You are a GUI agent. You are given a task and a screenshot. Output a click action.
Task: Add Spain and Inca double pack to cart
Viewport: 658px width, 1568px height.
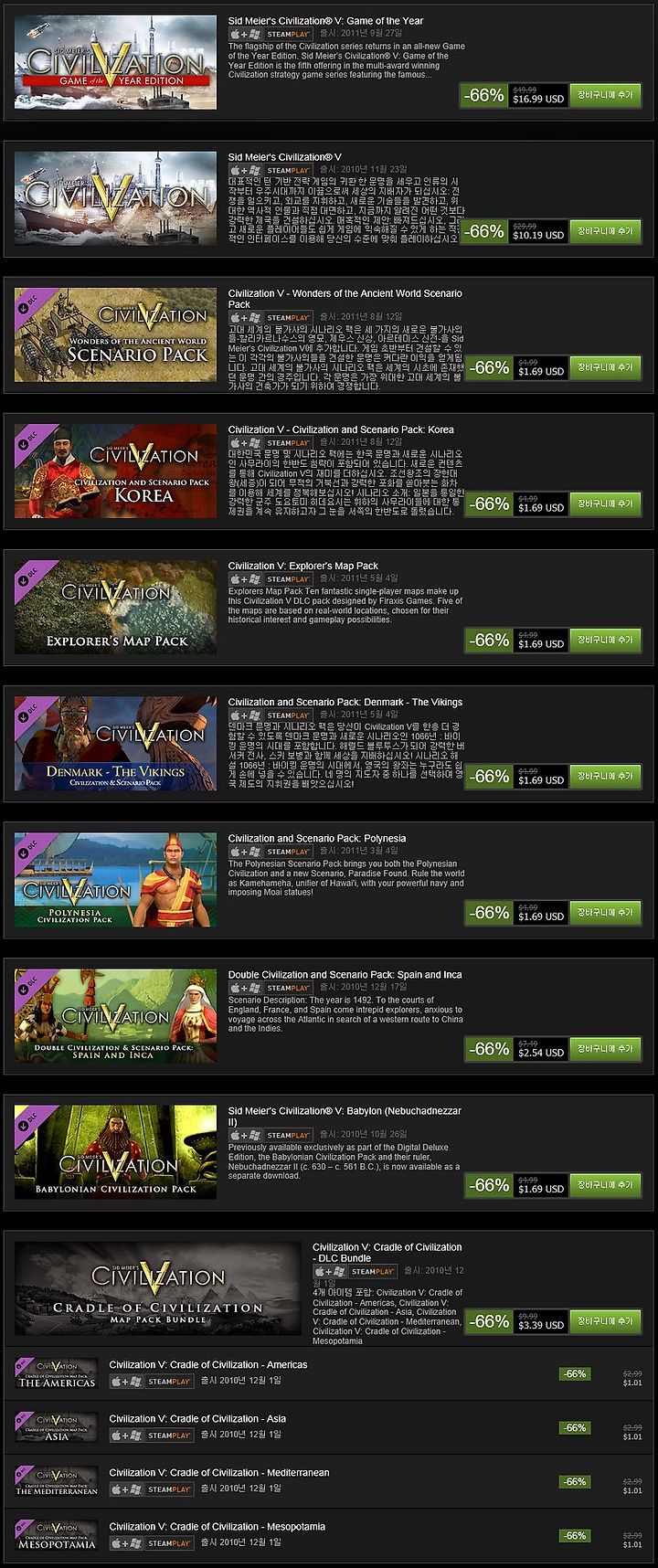click(605, 1048)
